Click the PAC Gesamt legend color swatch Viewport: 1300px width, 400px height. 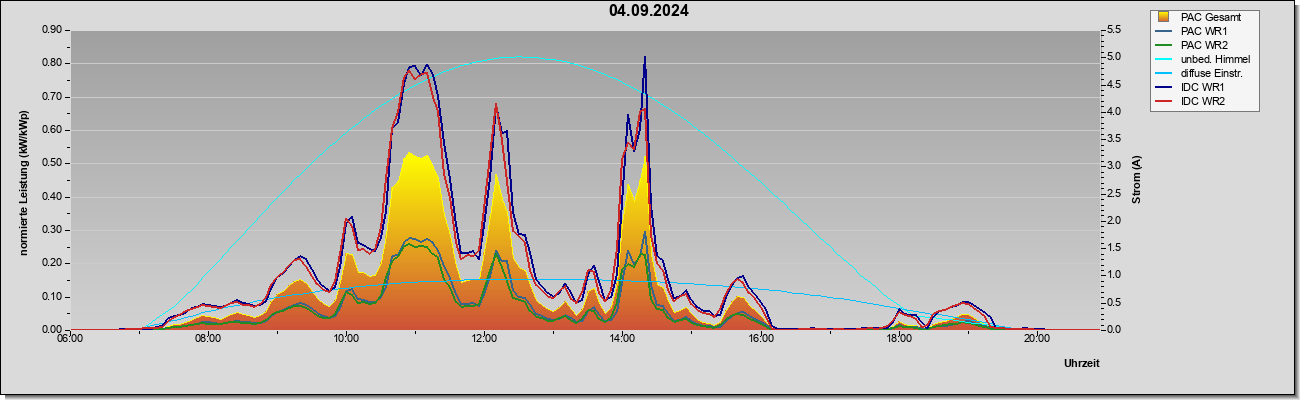click(1164, 18)
